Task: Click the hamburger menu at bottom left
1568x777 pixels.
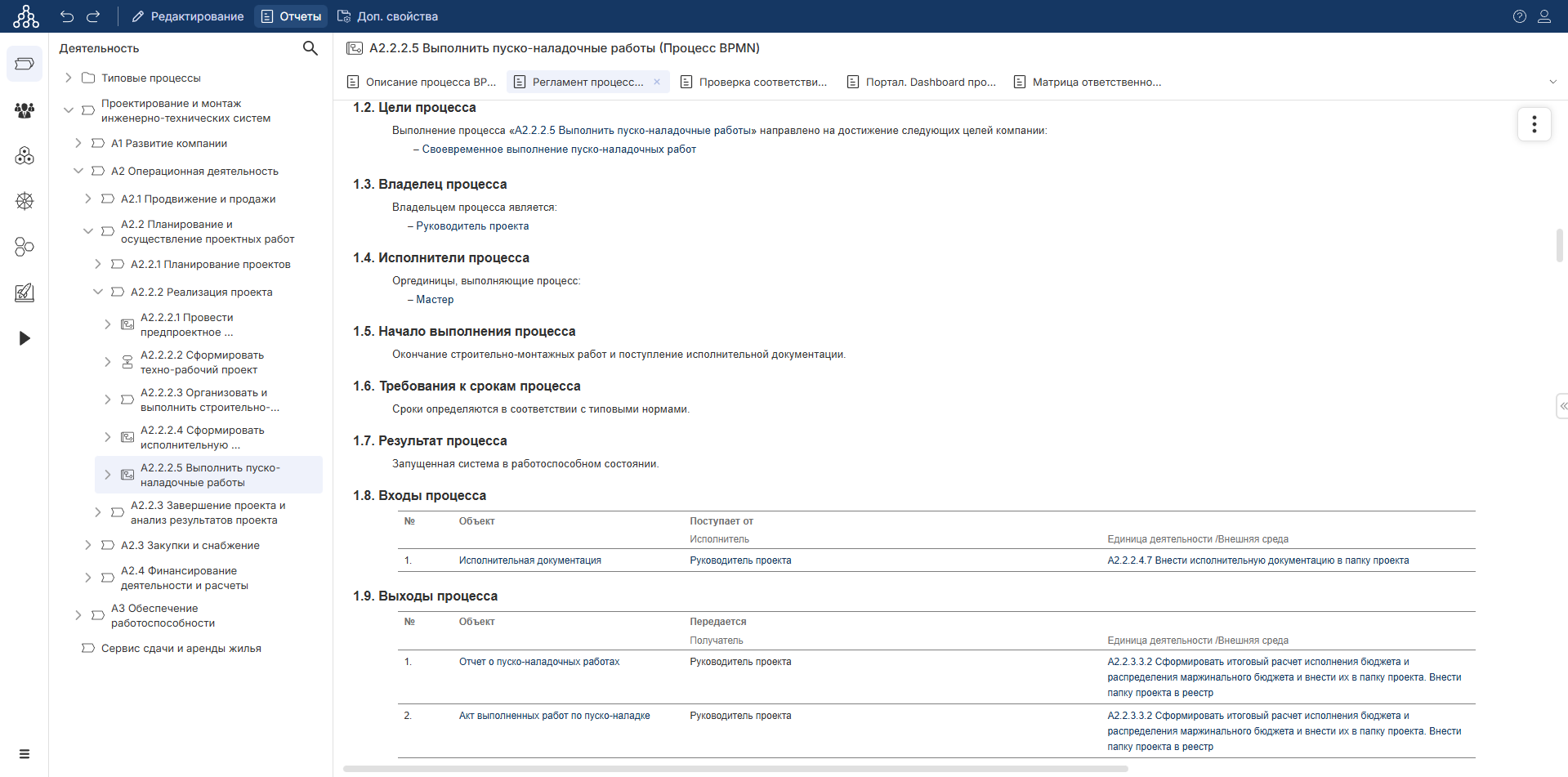Action: [x=25, y=753]
